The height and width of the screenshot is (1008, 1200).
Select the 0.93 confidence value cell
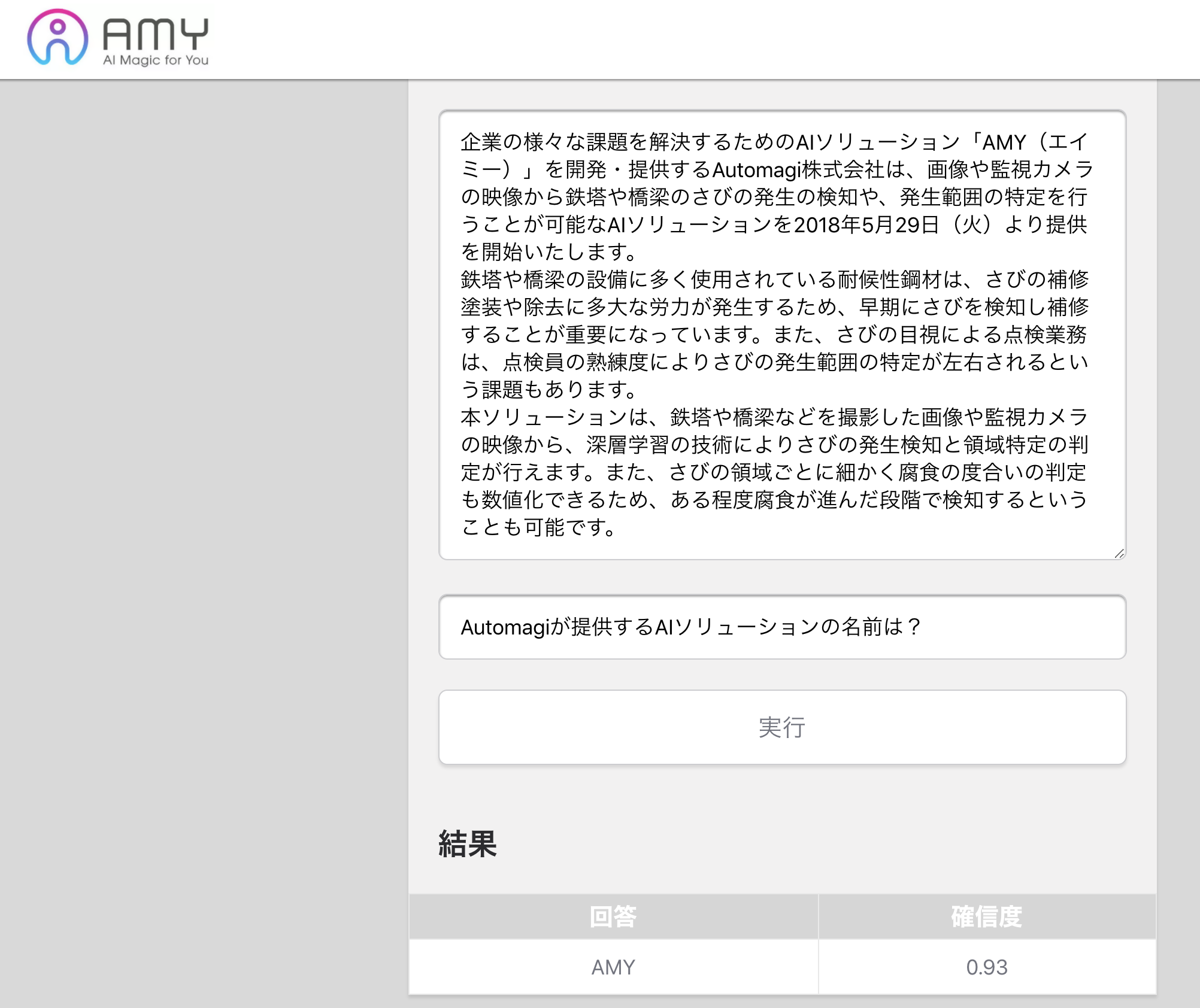[x=986, y=967]
